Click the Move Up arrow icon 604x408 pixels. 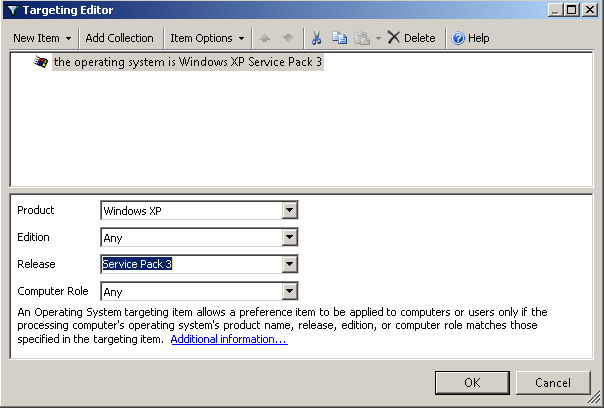point(265,38)
